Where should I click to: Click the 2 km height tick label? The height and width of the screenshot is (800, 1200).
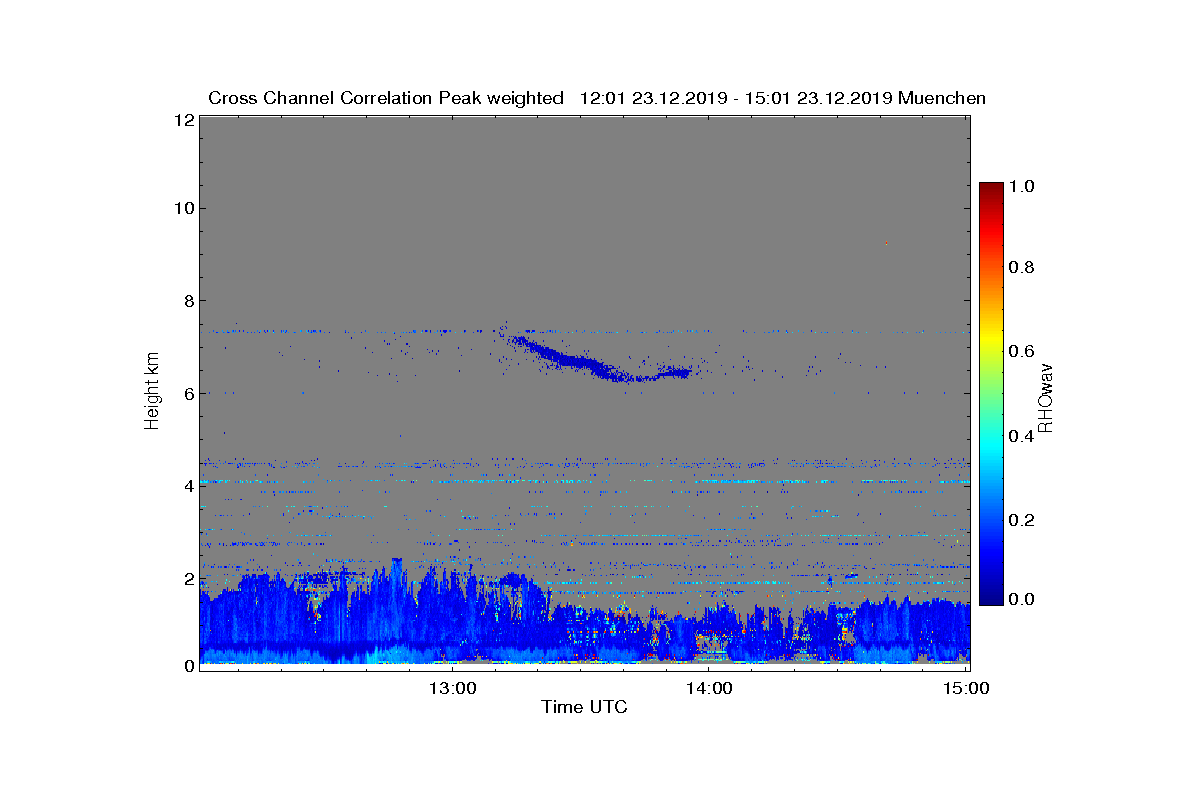188,578
